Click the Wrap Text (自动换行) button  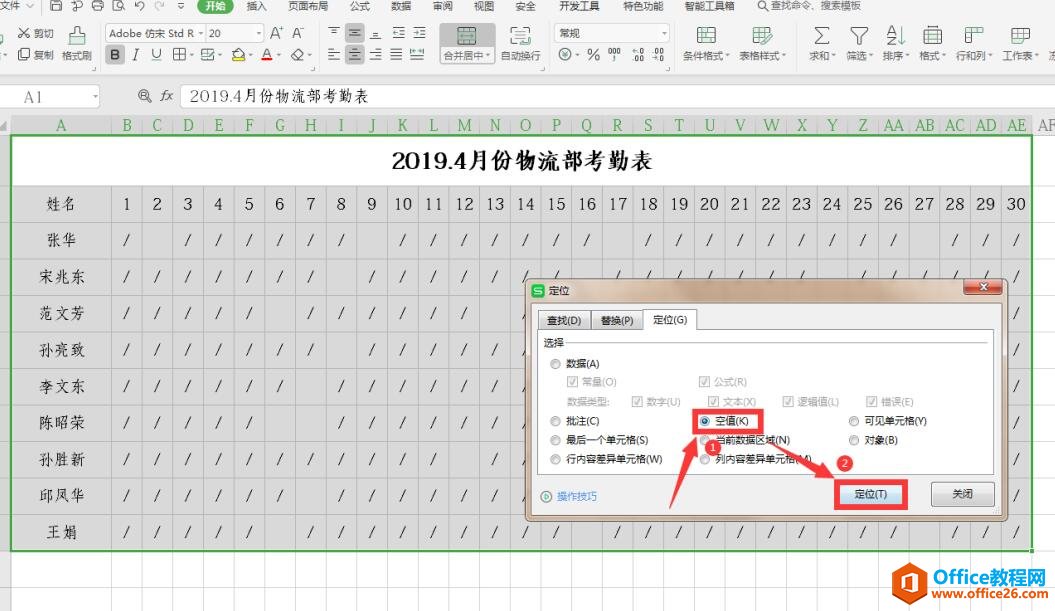(520, 44)
